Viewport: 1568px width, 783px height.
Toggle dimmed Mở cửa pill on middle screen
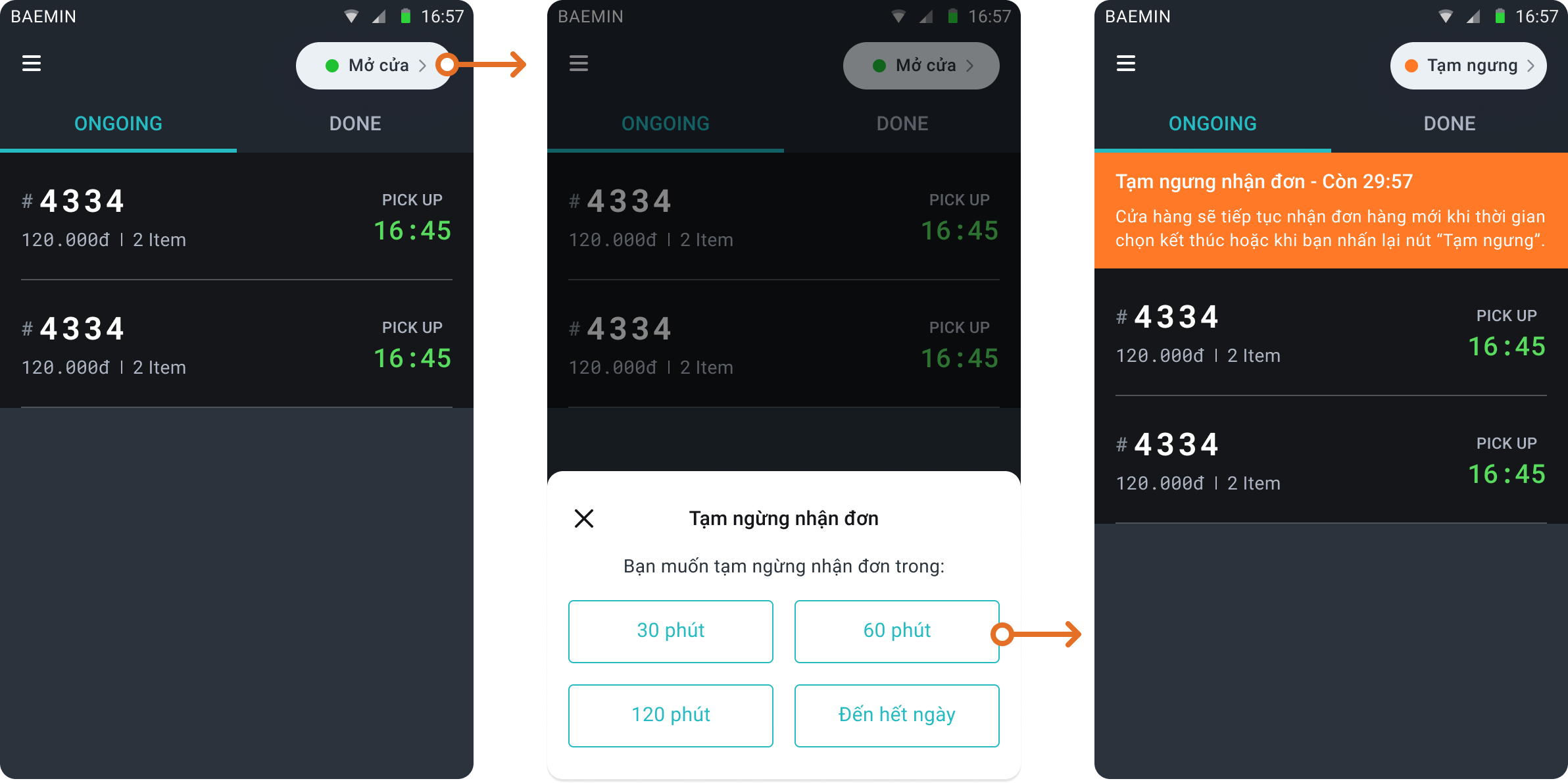(921, 66)
